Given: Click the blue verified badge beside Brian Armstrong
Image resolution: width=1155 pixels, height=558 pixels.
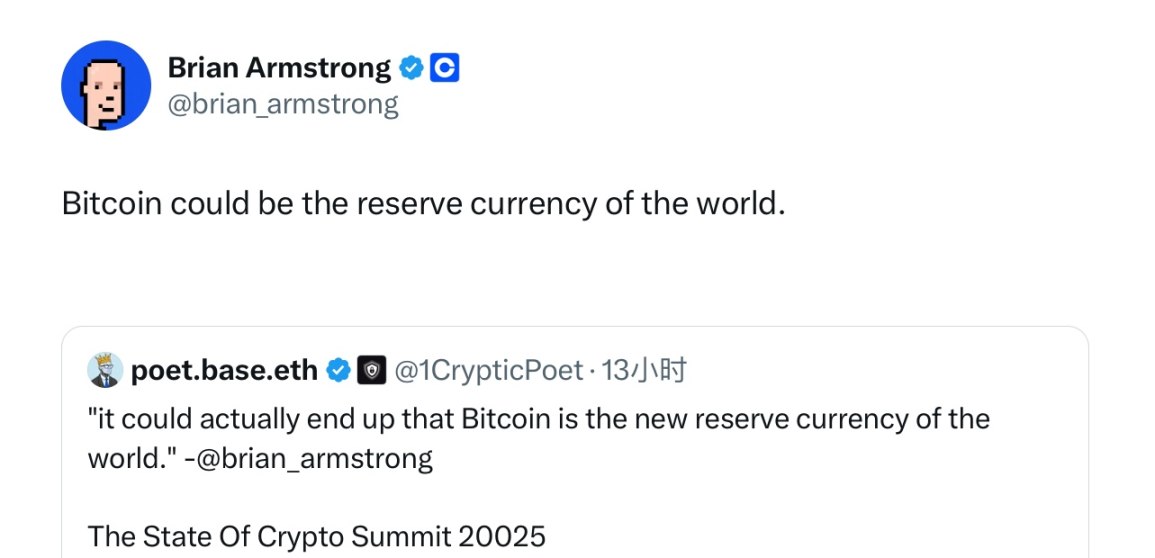Looking at the screenshot, I should click(x=411, y=68).
